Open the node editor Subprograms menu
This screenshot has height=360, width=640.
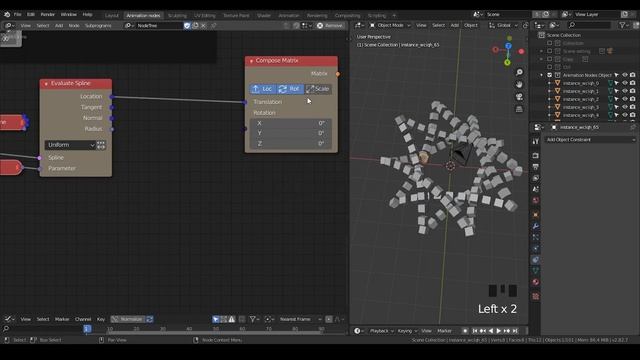pos(98,25)
